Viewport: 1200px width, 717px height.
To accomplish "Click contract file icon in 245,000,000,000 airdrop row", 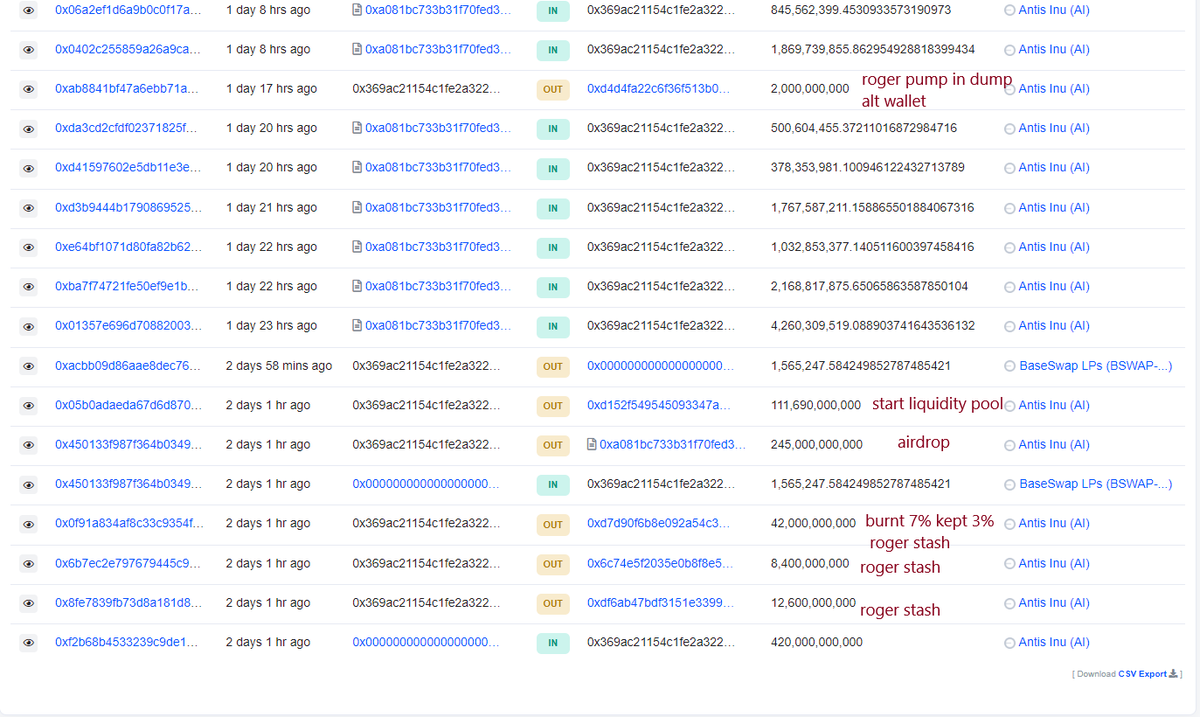I will 592,444.
